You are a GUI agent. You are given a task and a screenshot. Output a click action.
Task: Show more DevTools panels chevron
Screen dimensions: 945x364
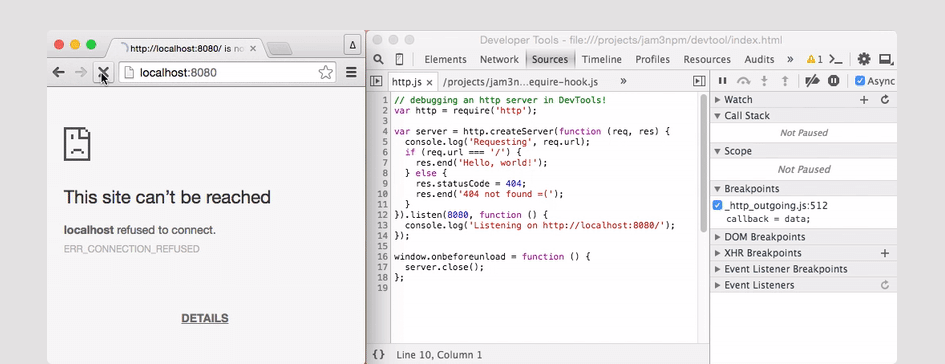[790, 59]
